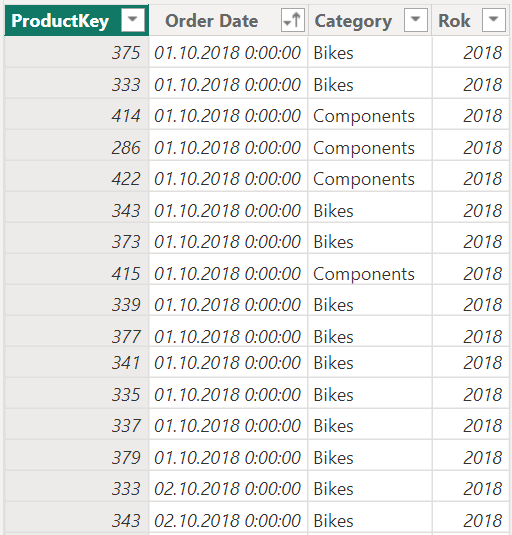Open the Order Date sort filter dropdown
Viewport: 512px width, 535px height.
click(x=293, y=20)
